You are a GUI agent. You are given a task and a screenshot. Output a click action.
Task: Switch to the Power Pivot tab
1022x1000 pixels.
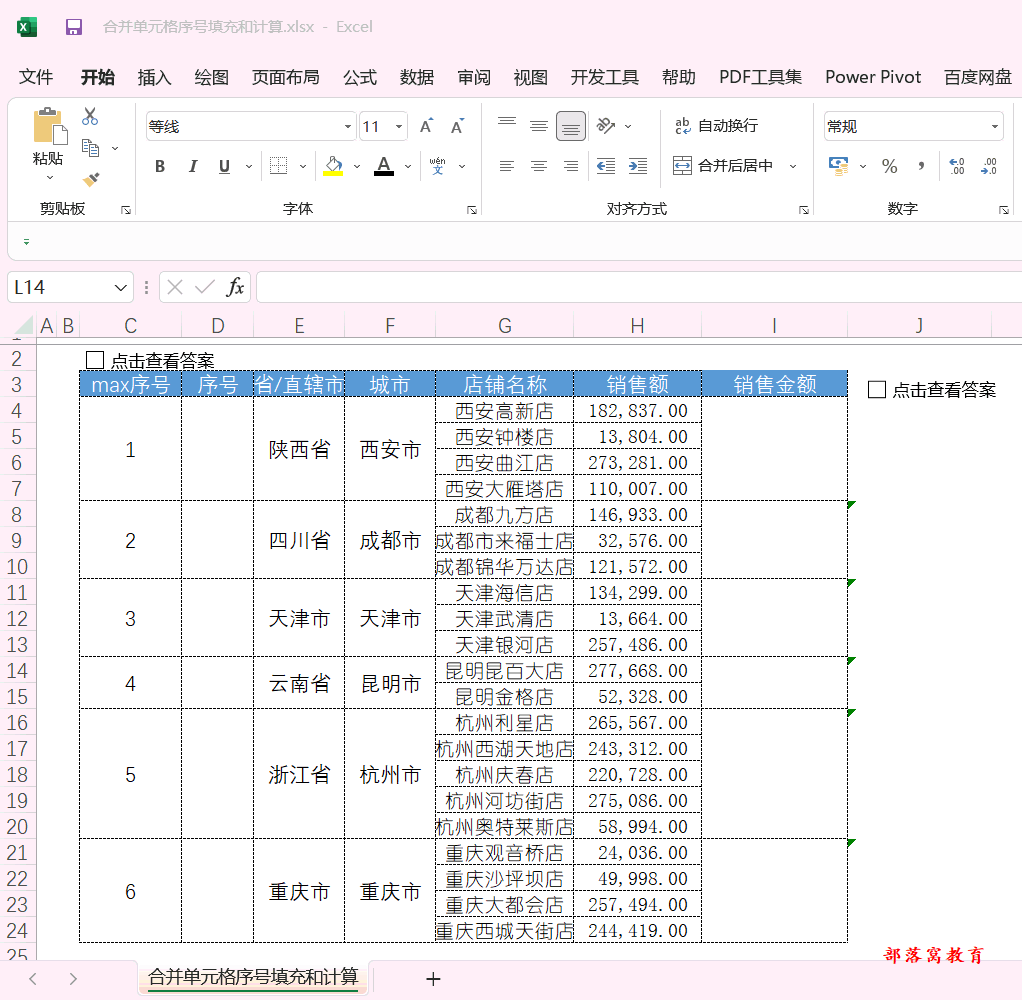click(873, 77)
